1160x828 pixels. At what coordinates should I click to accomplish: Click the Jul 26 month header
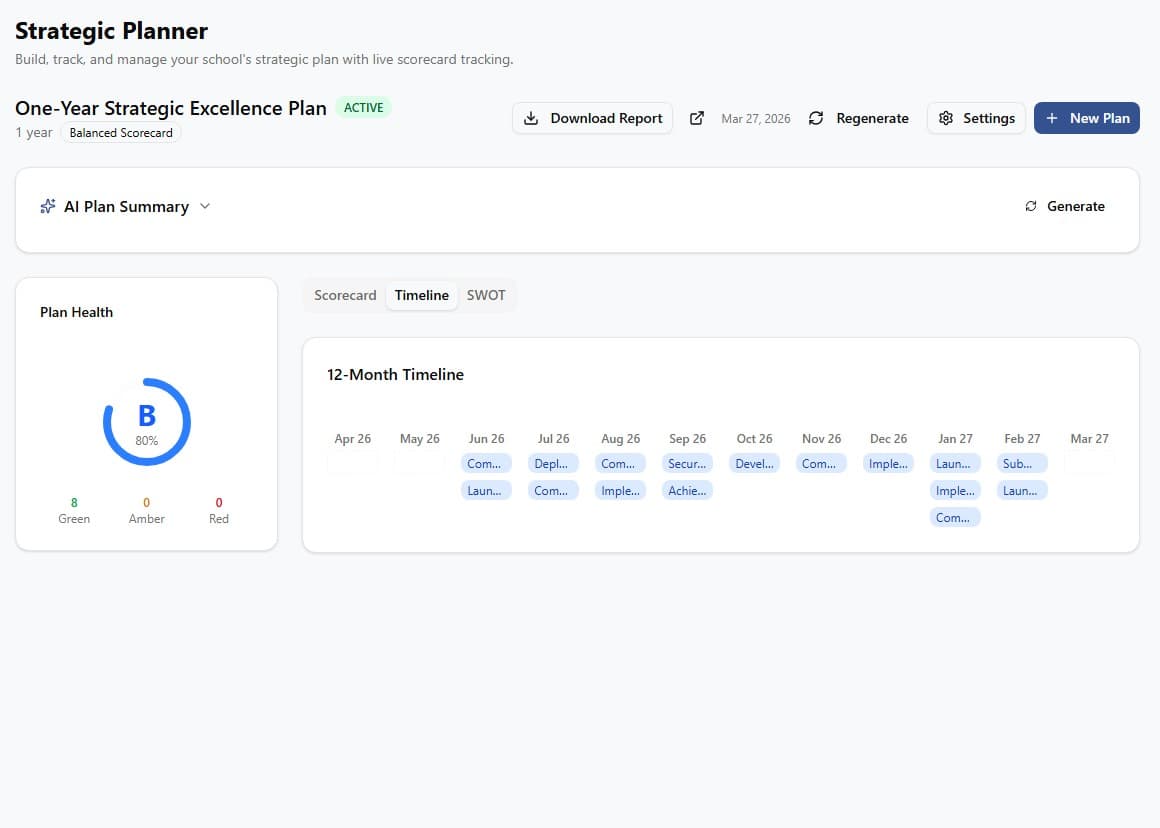(553, 439)
